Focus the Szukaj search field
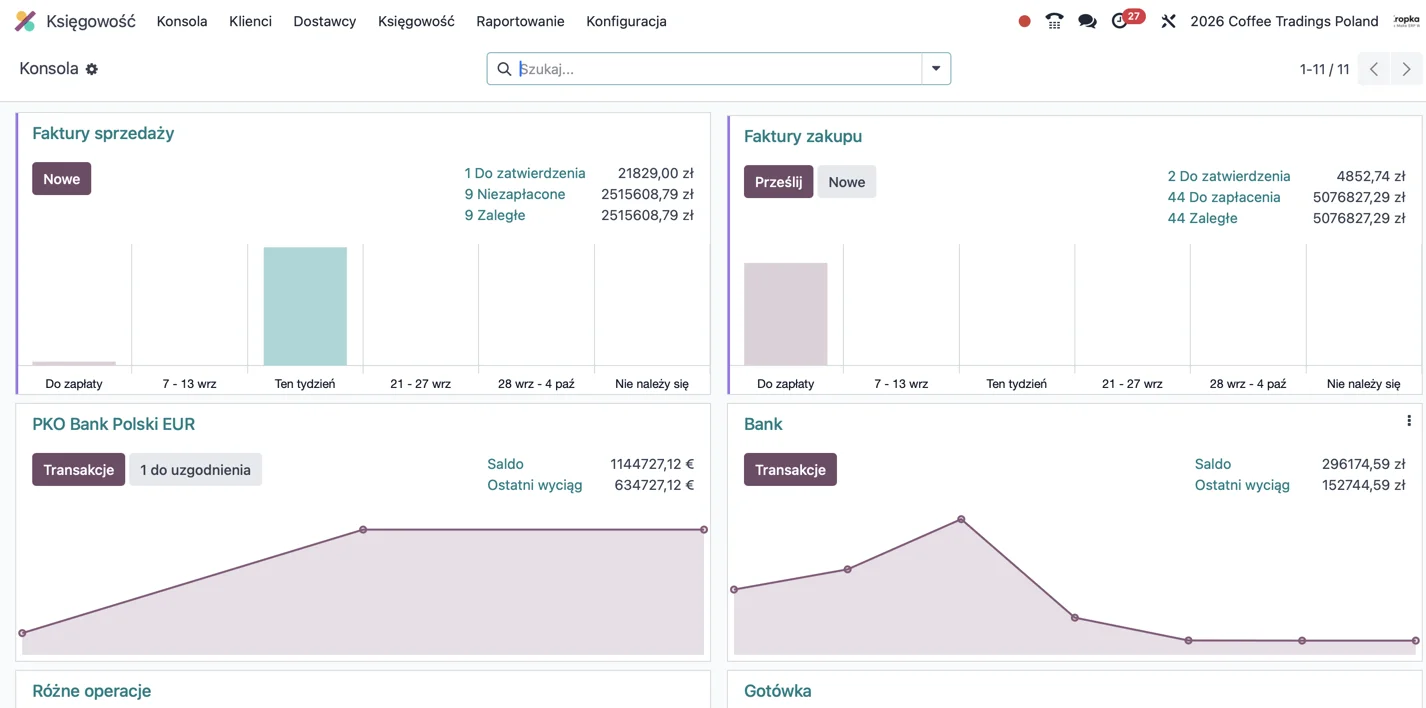This screenshot has height=708, width=1426. click(718, 69)
